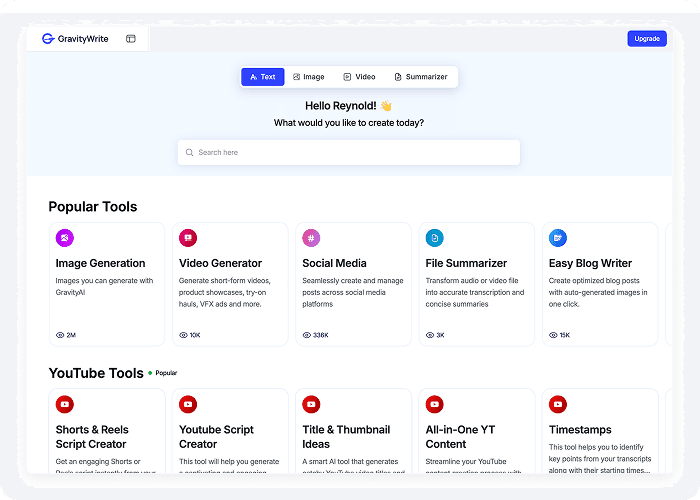Click the Search here input field
This screenshot has width=700, height=500.
[349, 153]
